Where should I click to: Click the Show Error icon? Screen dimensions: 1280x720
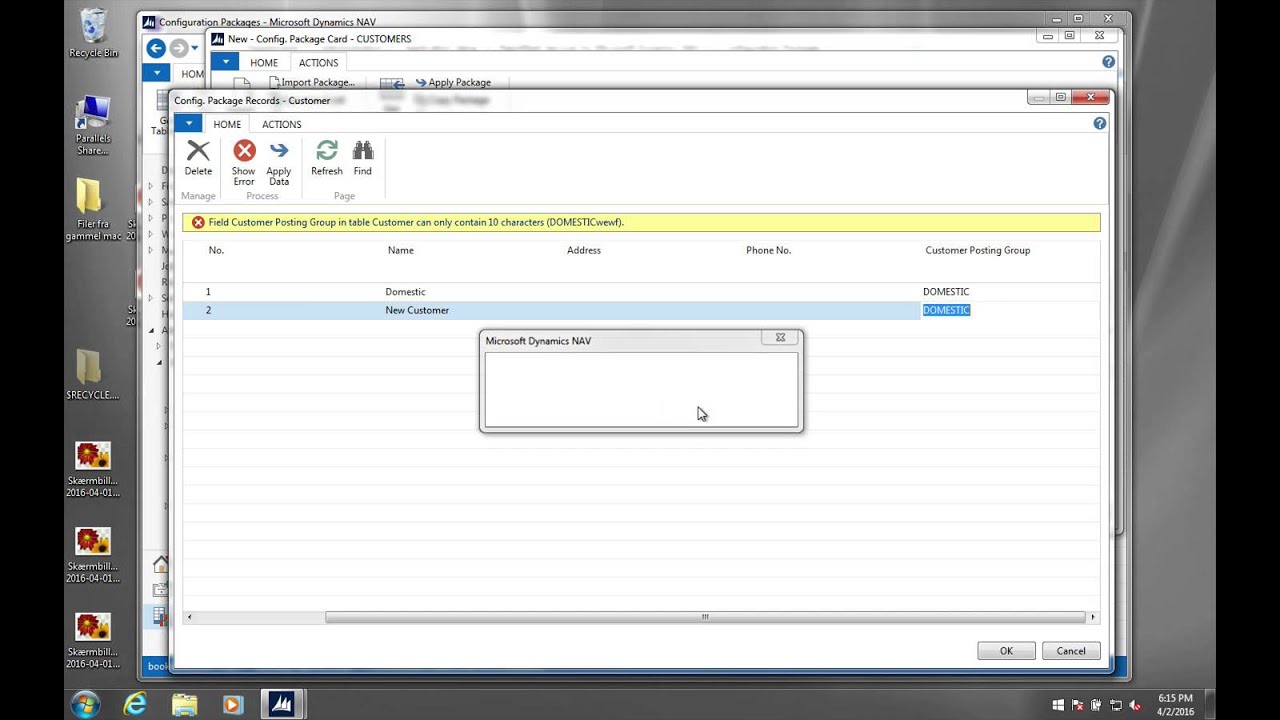(x=244, y=151)
